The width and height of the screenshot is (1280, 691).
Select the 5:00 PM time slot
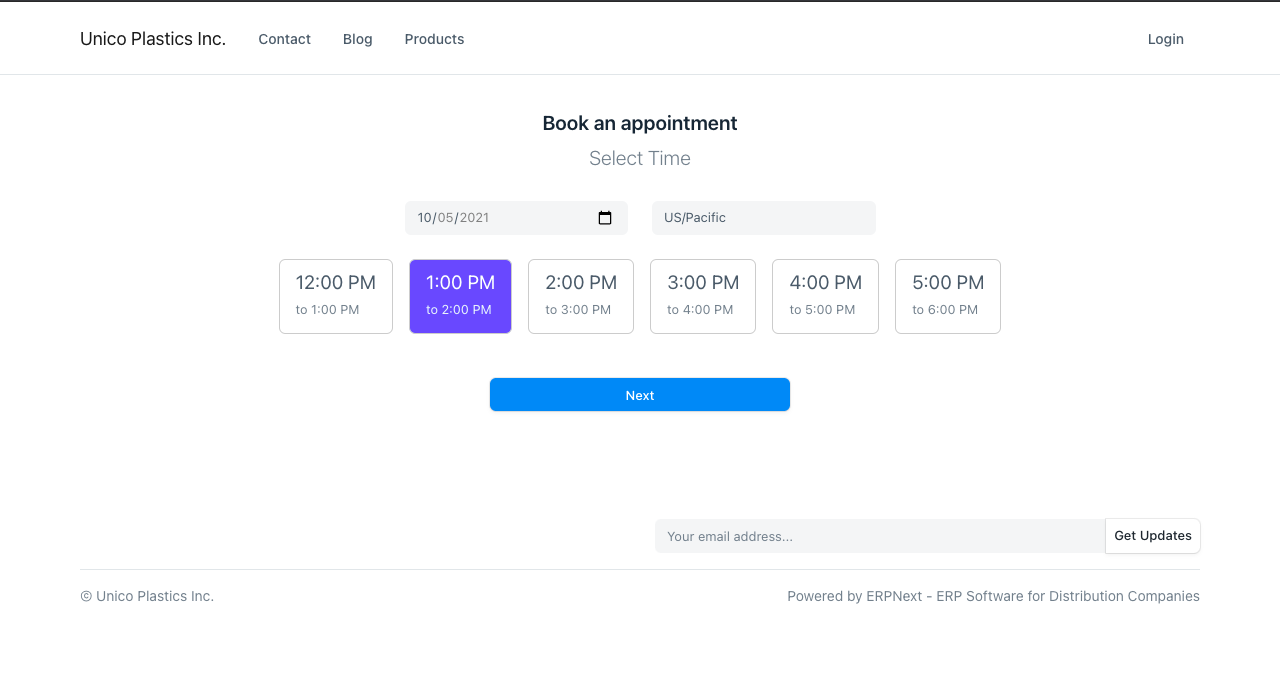click(x=947, y=296)
